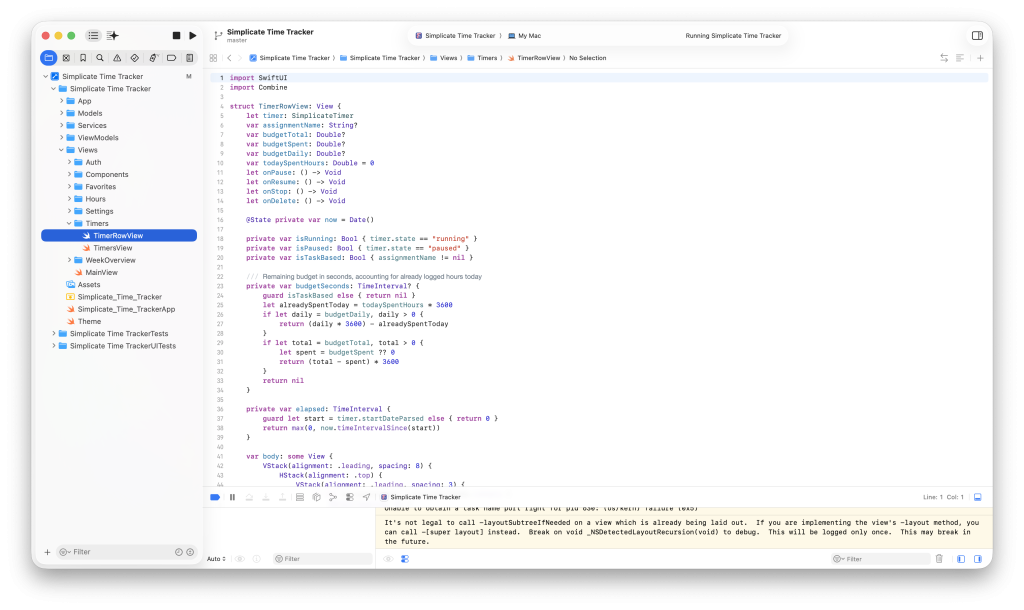Clear the console with trash icon
Screen dimensions: 1024x610
point(939,558)
